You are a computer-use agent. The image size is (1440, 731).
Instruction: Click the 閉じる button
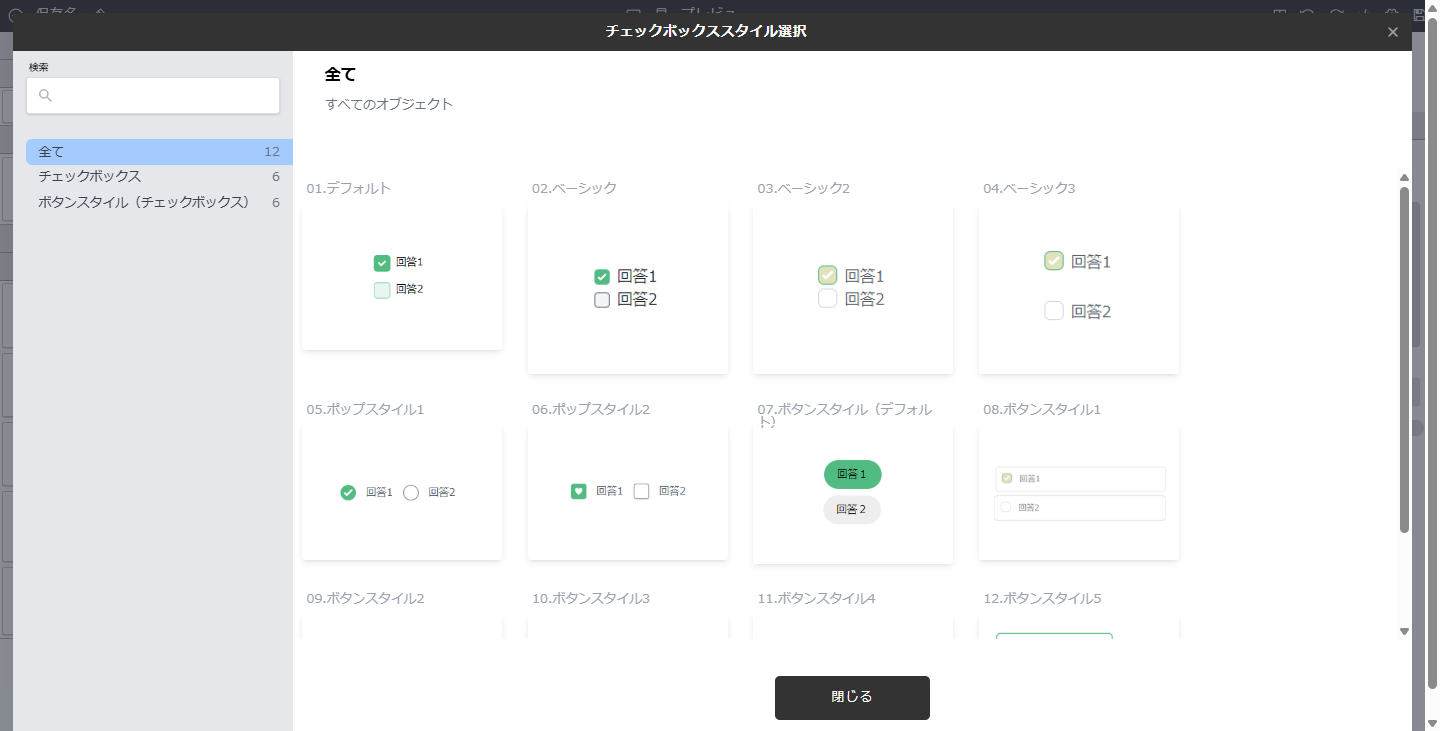coord(852,697)
